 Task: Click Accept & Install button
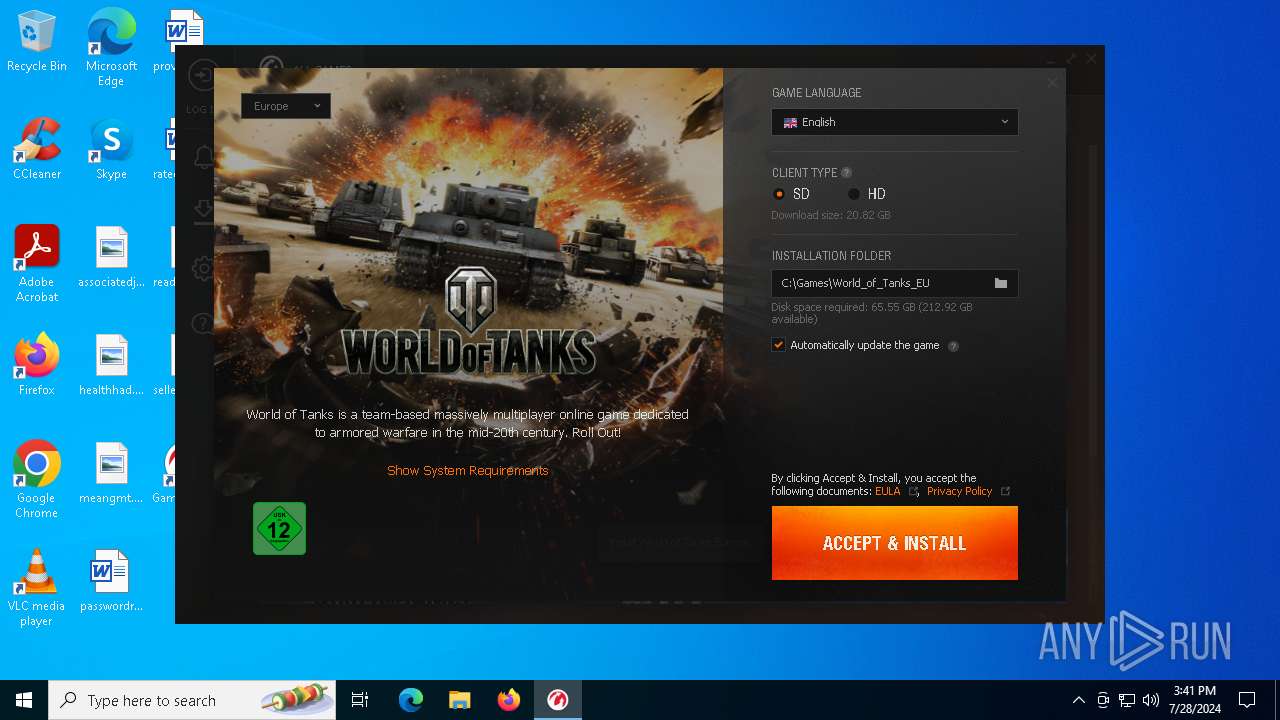(895, 543)
